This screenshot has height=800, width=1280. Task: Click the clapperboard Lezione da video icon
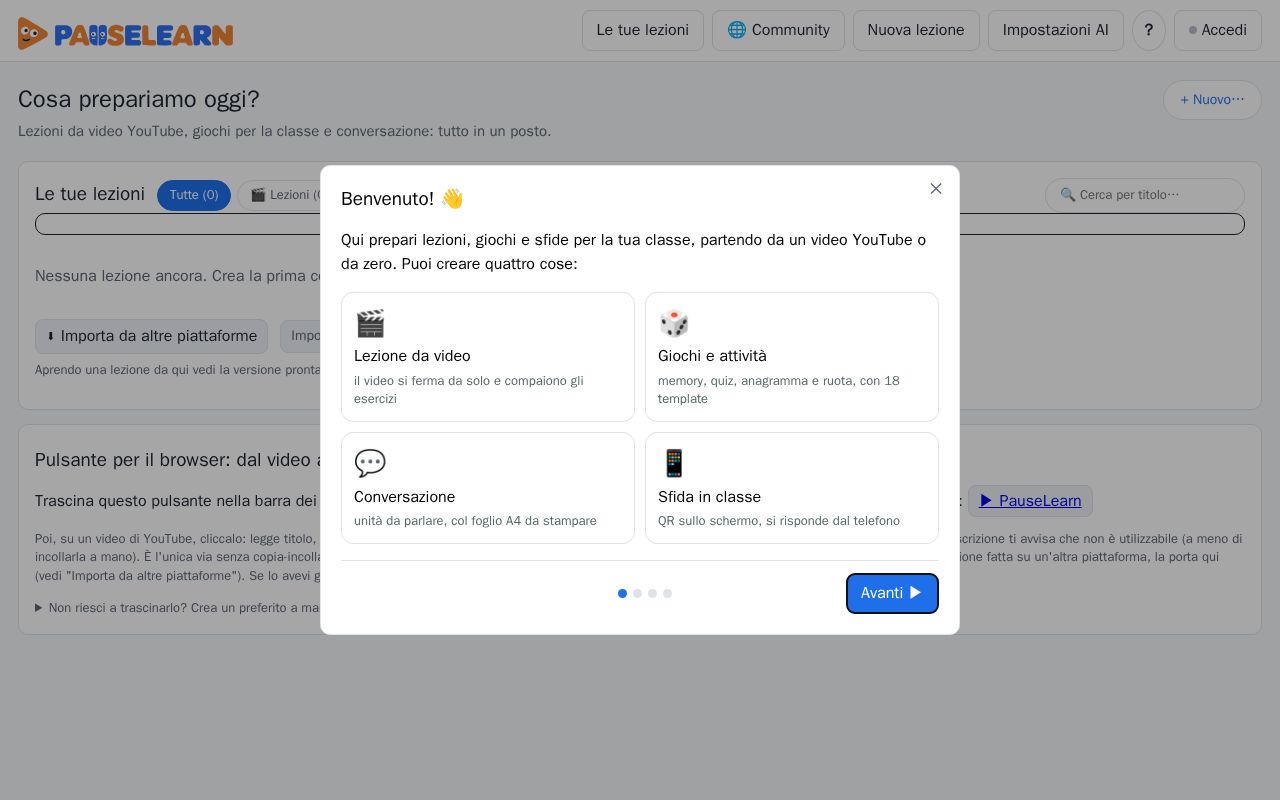pyautogui.click(x=370, y=323)
